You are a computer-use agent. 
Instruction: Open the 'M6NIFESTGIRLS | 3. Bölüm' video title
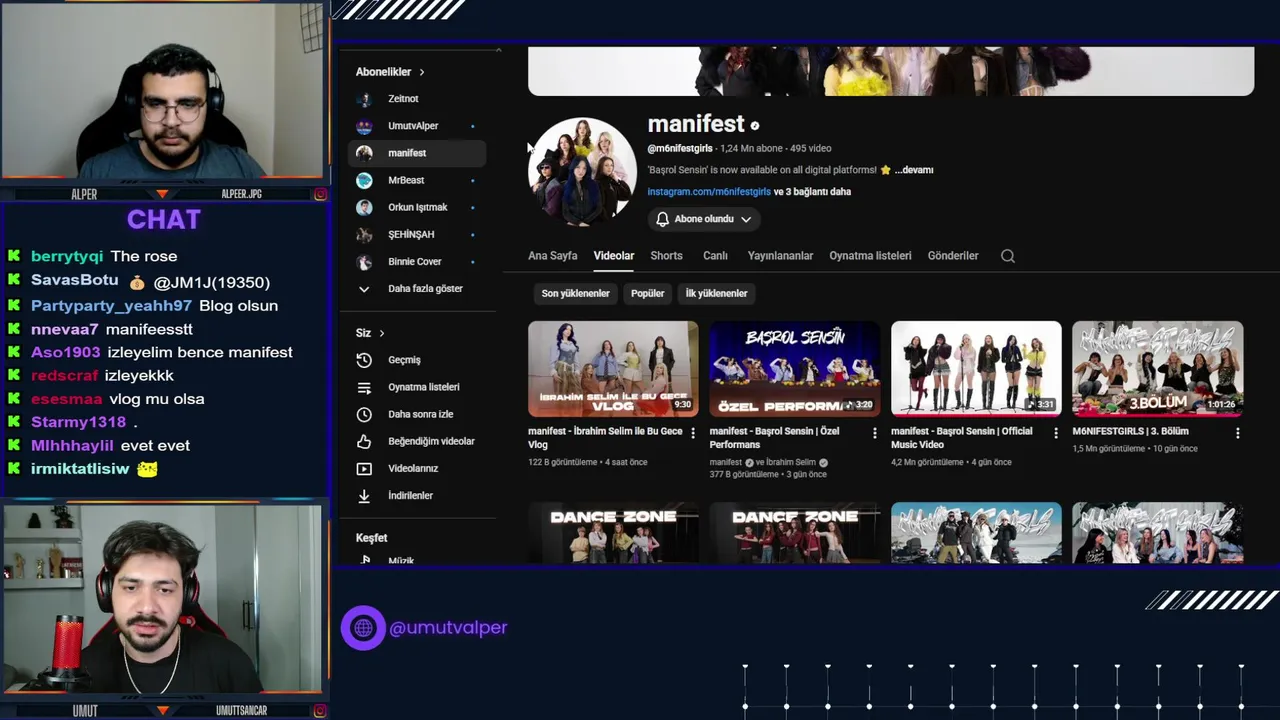coord(1130,432)
